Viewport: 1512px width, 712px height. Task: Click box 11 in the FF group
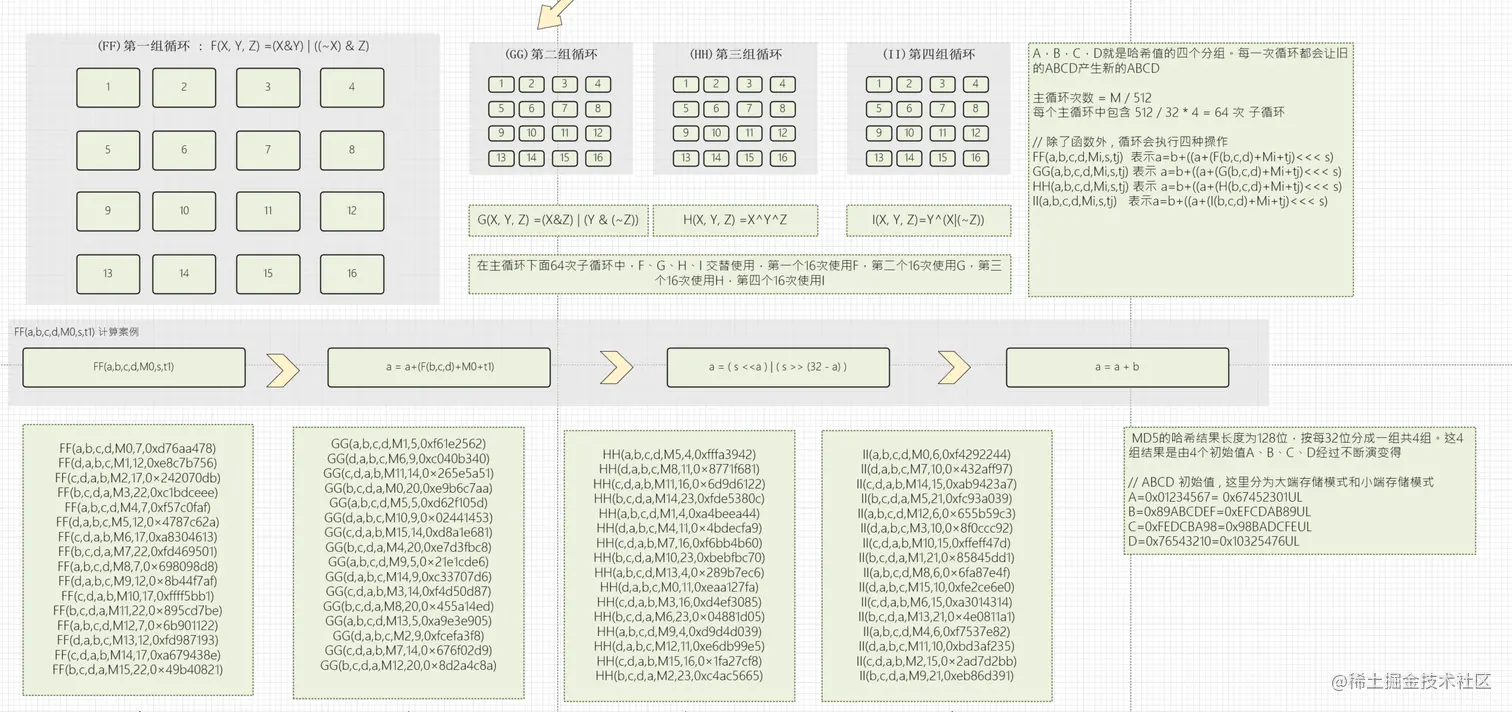pos(268,211)
